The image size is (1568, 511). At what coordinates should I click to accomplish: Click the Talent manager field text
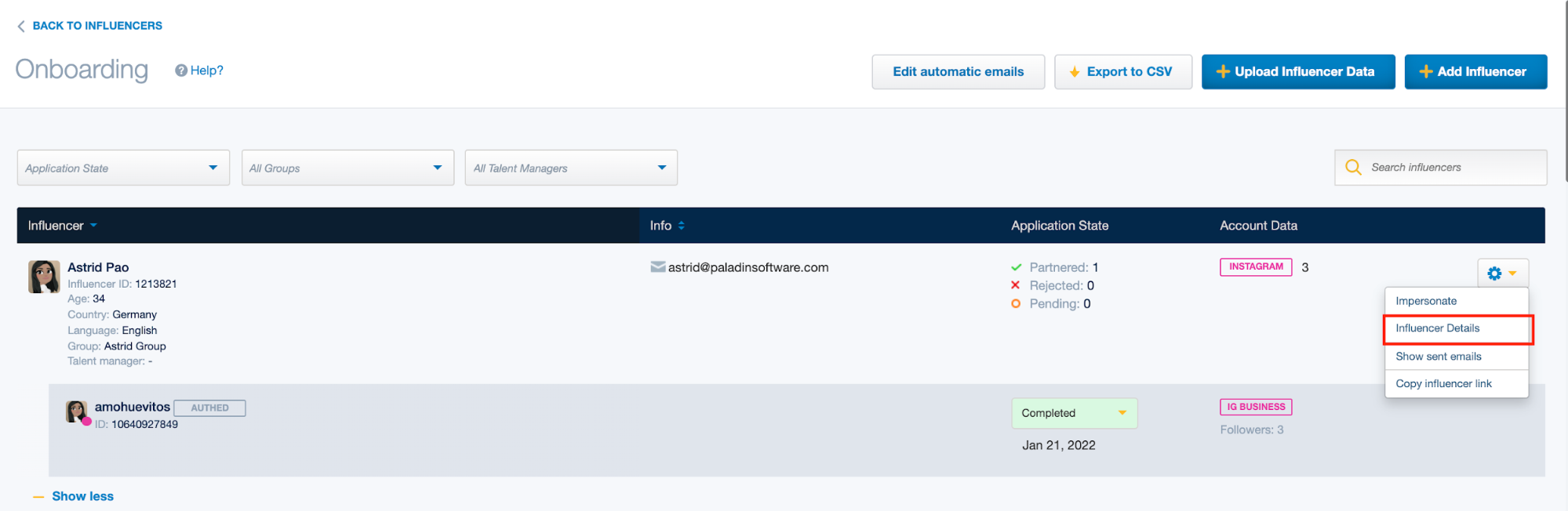click(110, 361)
